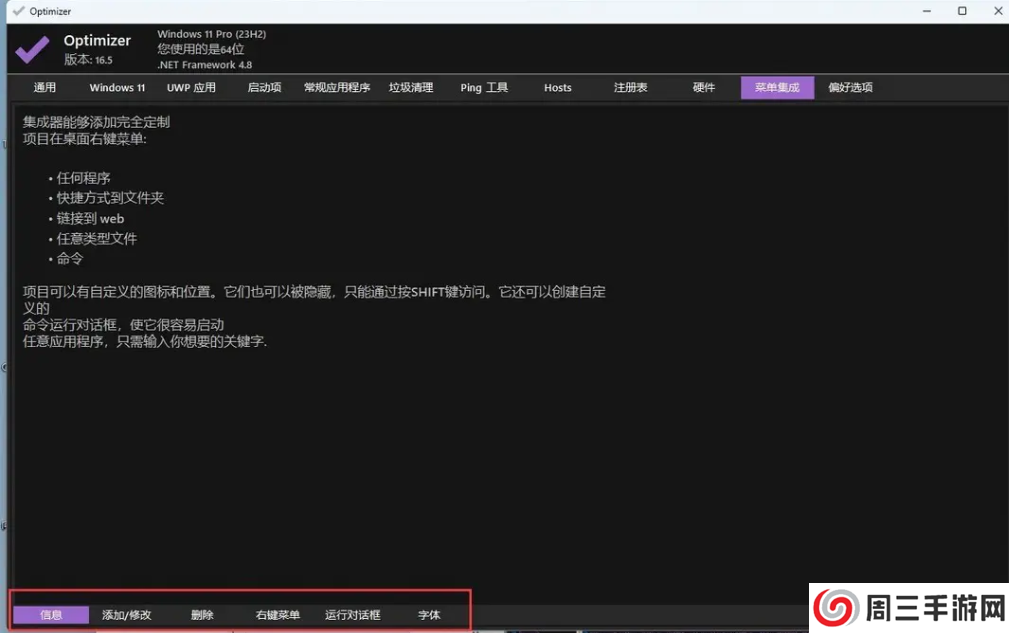Select the 运行对话框 section
The image size is (1009, 633).
353,615
